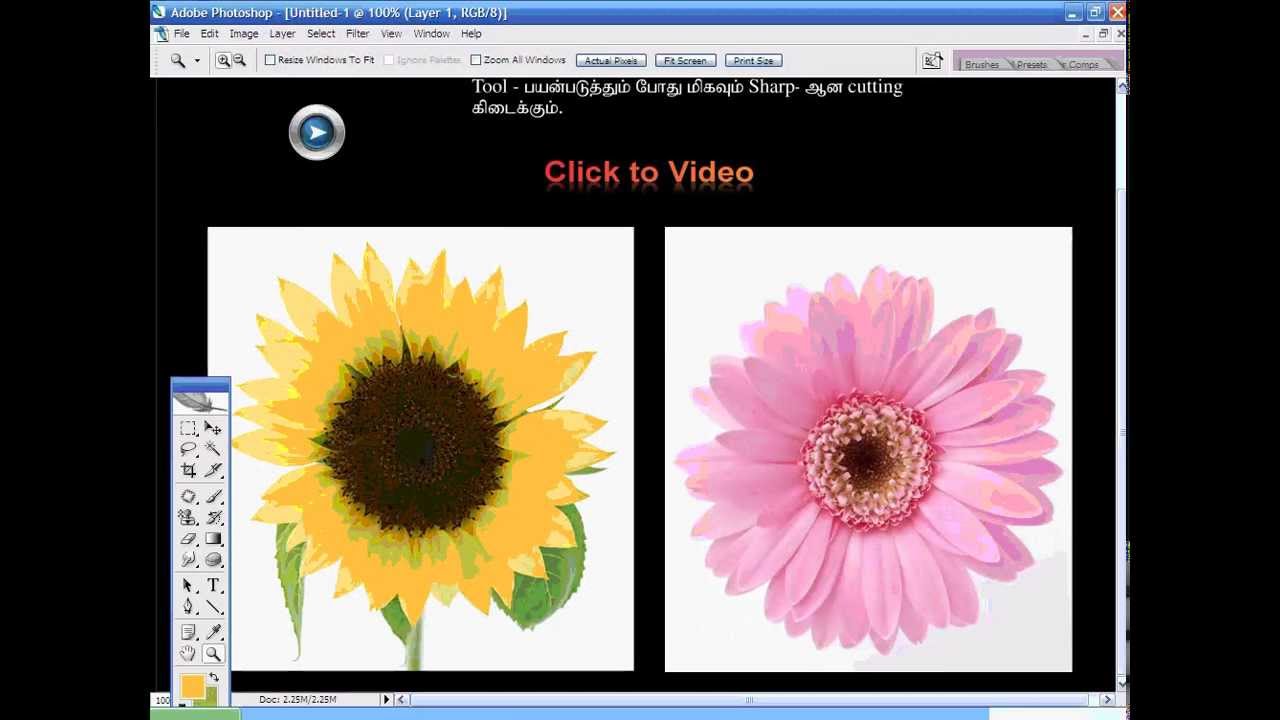Click the zoom in magnifier button

point(223,60)
